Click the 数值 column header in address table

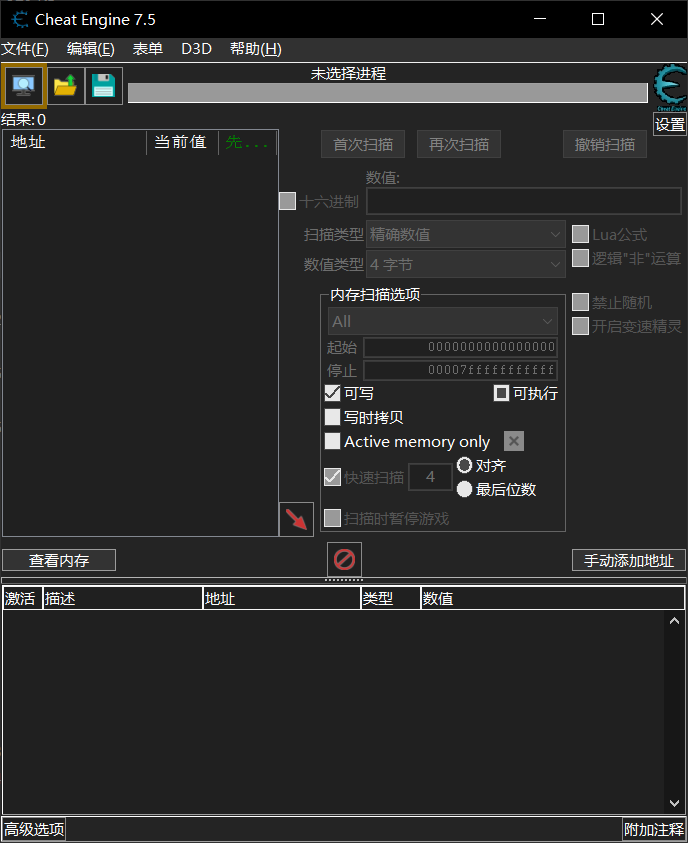pyautogui.click(x=553, y=598)
